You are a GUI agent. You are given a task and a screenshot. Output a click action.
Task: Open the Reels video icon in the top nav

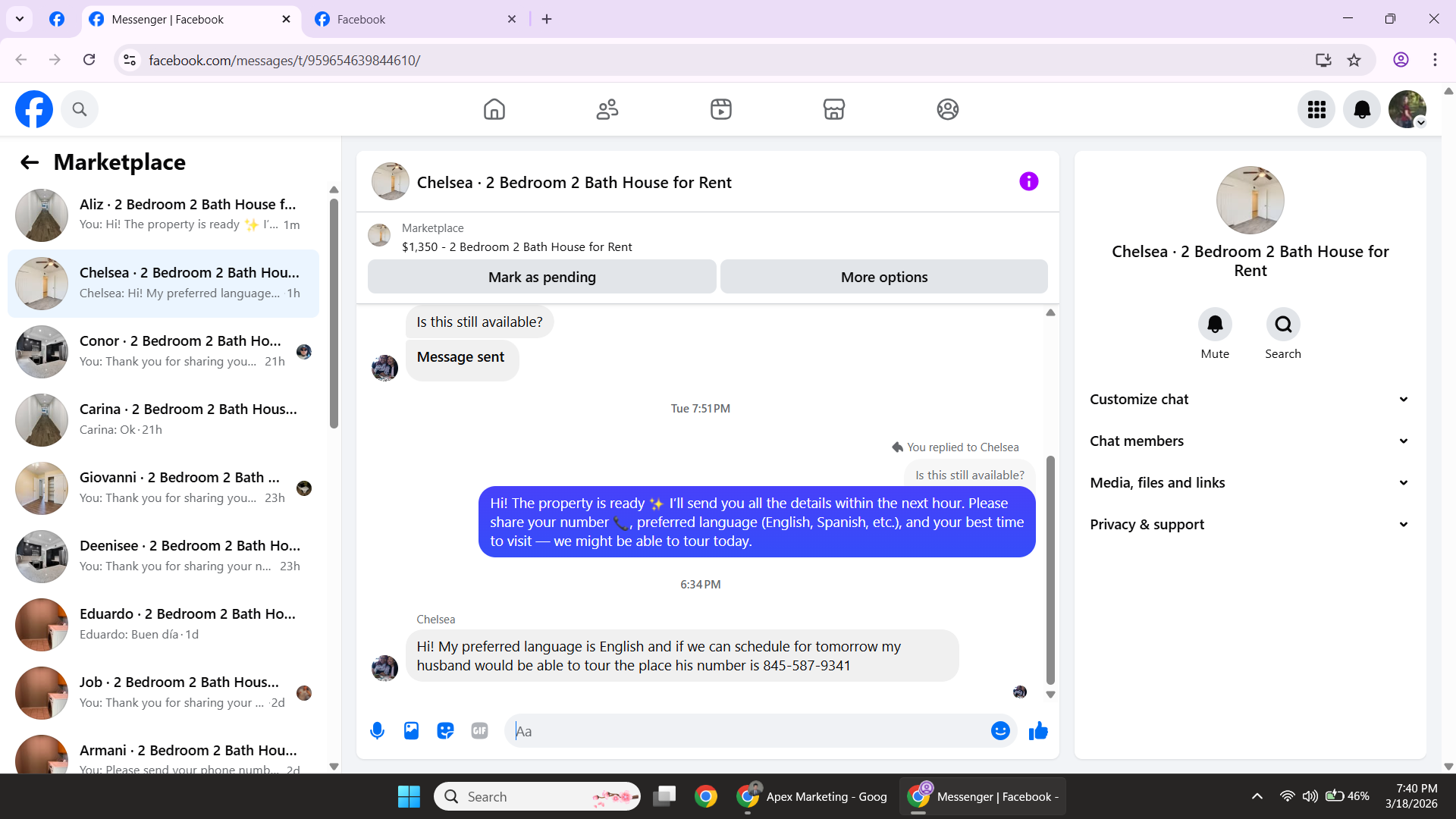(720, 109)
